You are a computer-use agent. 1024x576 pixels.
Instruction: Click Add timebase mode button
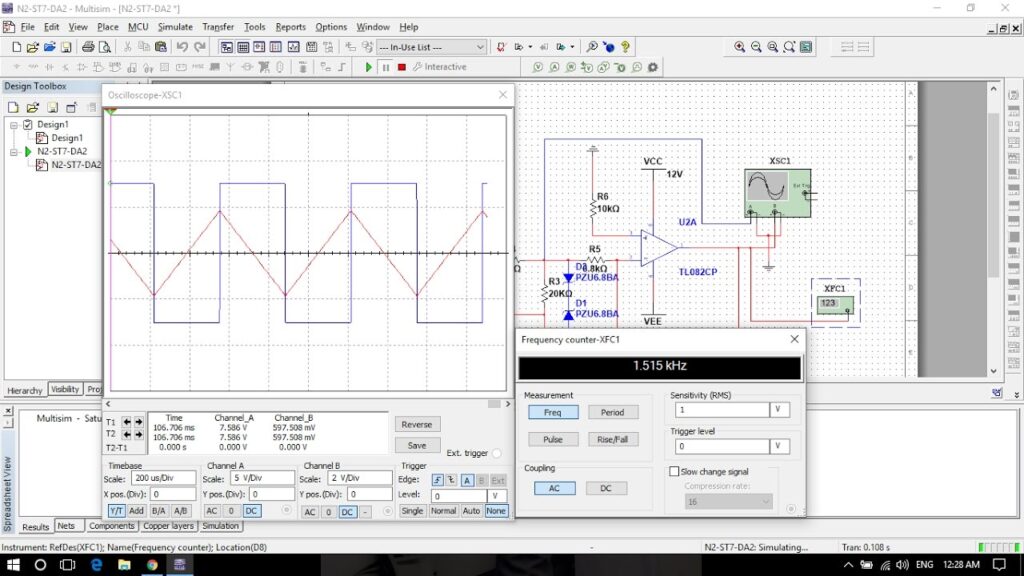(136, 511)
